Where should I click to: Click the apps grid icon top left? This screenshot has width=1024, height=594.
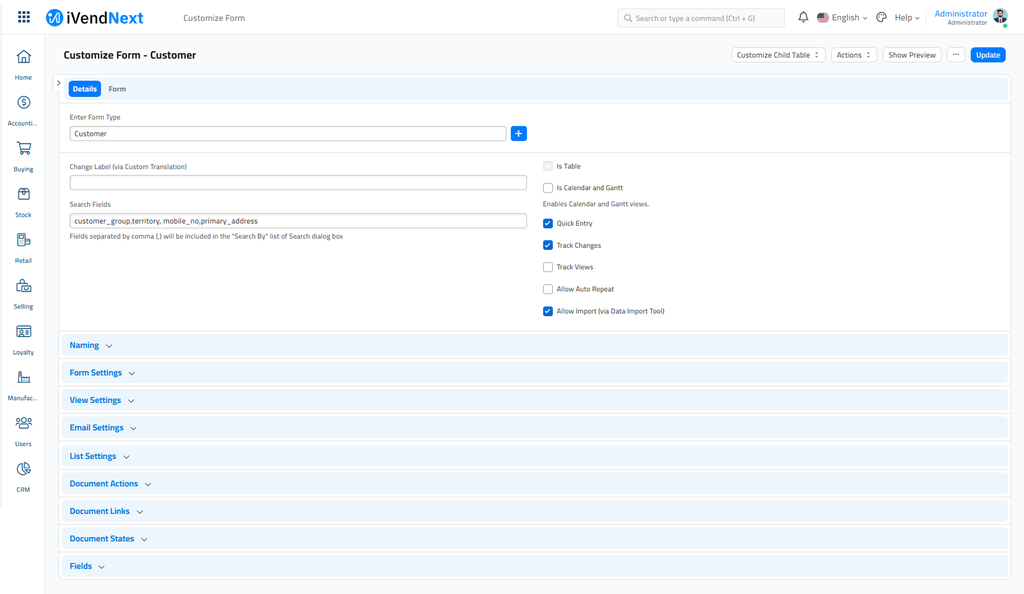(22, 17)
